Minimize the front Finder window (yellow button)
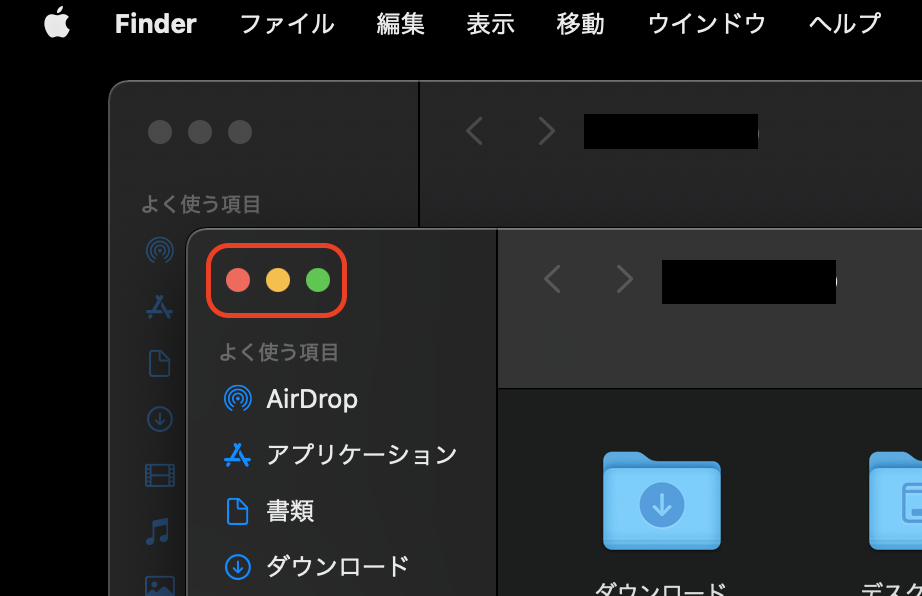 click(278, 280)
